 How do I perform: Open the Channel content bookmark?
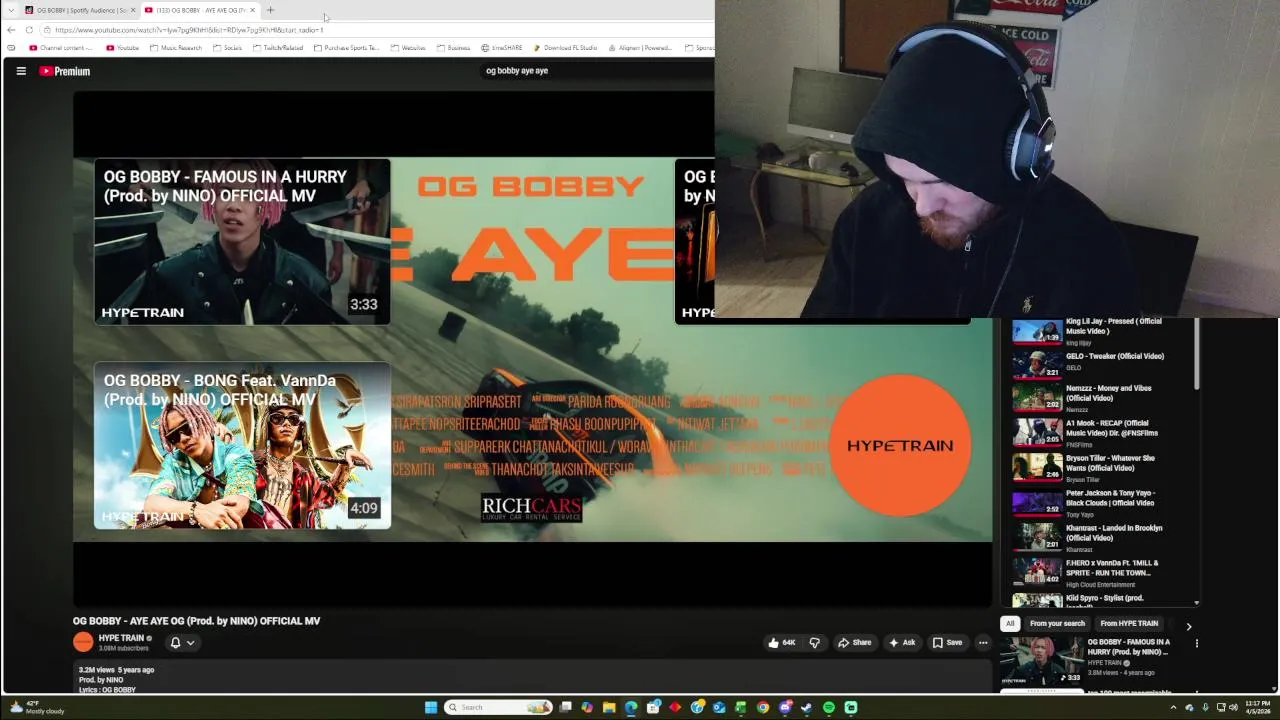61,48
